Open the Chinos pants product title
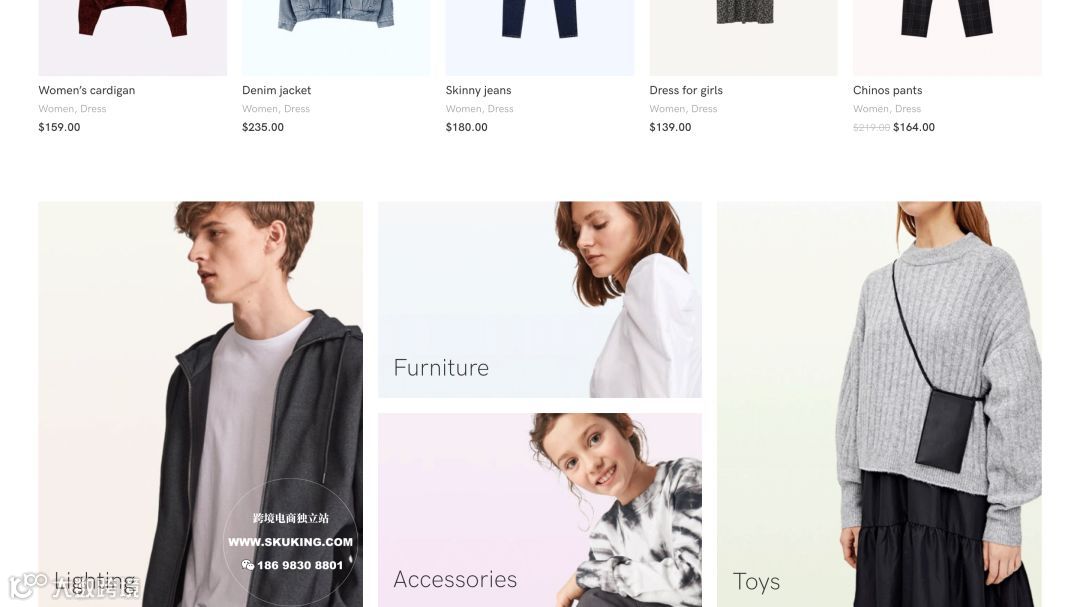Screen dimensions: 1080x607 tap(887, 90)
